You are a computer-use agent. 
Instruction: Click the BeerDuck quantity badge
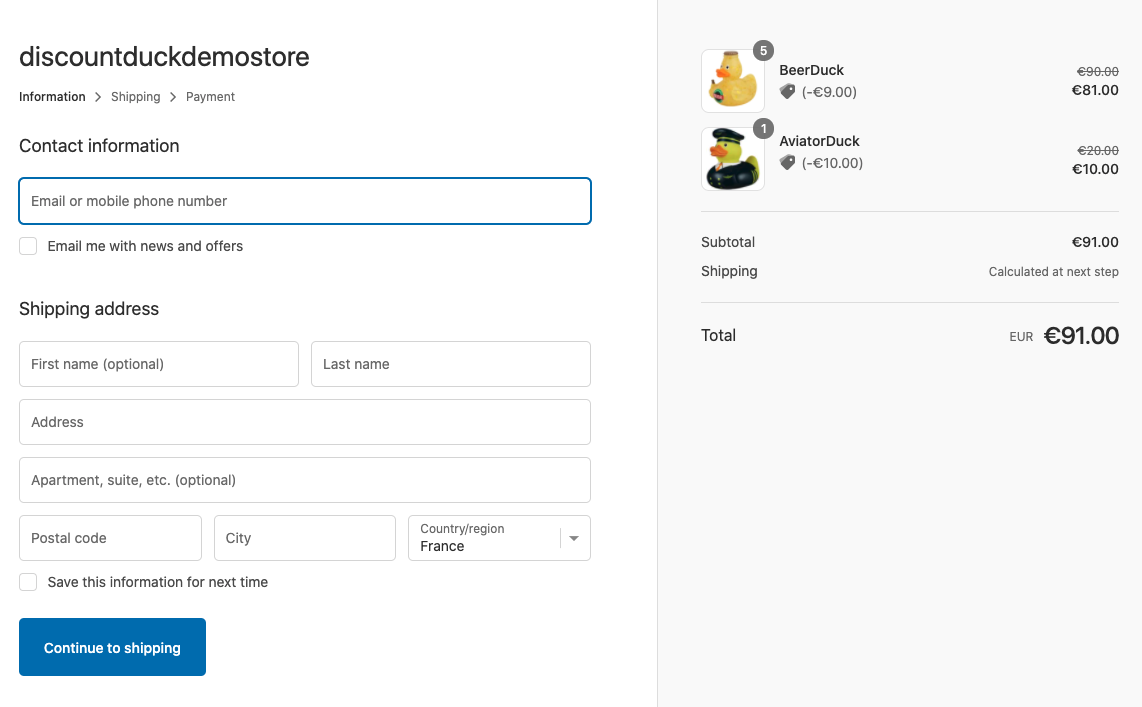point(763,51)
